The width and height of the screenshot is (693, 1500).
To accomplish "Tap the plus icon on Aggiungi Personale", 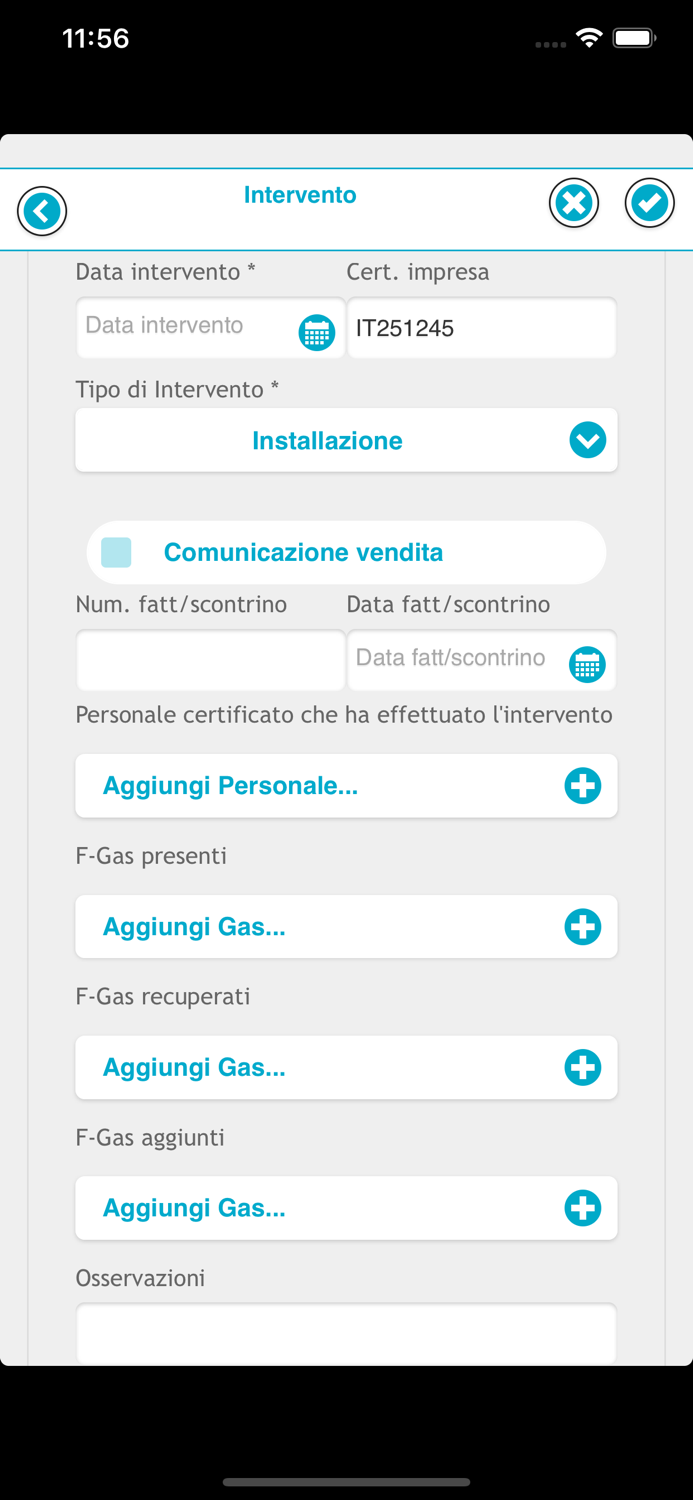I will tap(583, 786).
